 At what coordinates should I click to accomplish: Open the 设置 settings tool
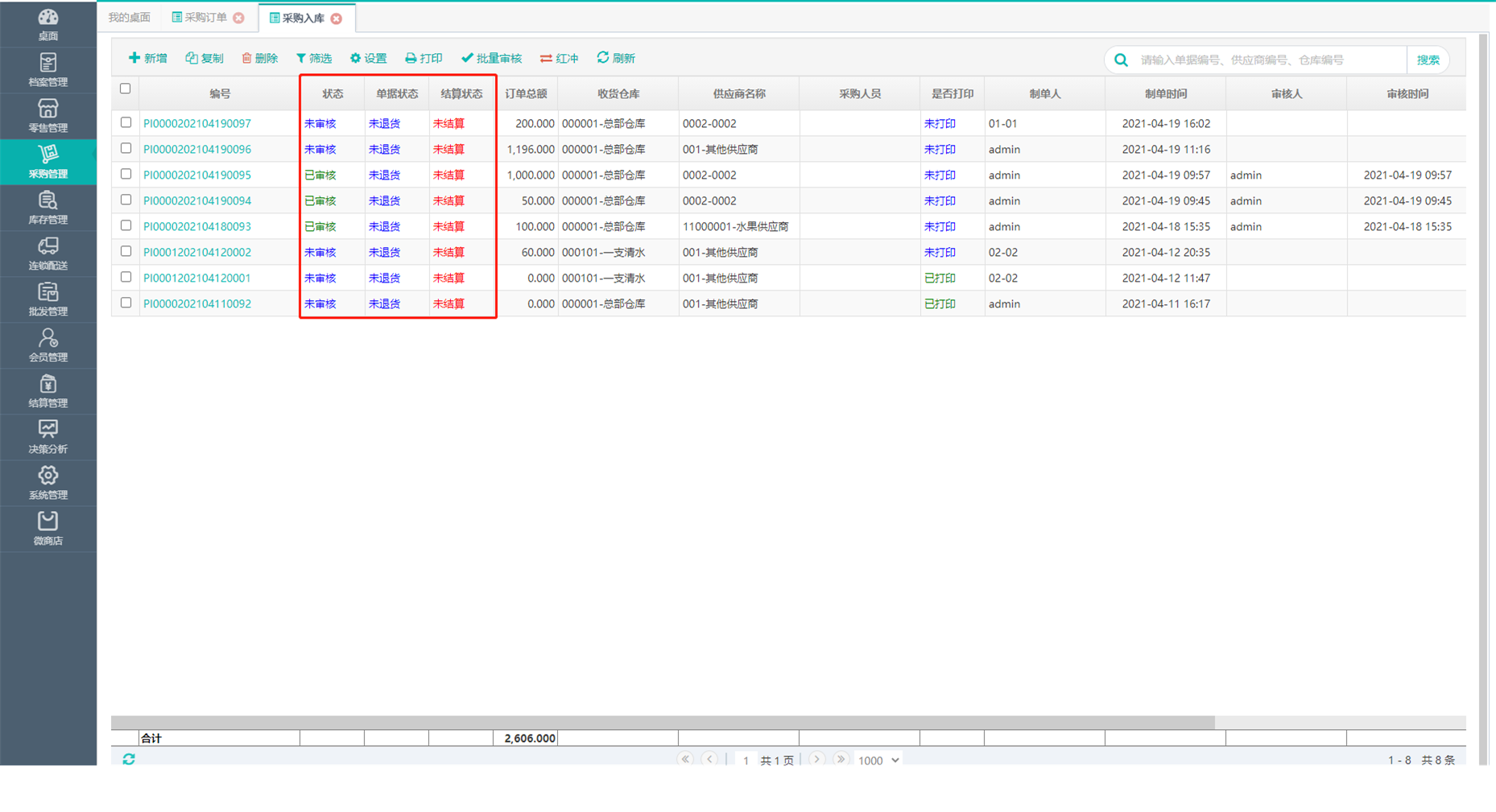pyautogui.click(x=369, y=58)
